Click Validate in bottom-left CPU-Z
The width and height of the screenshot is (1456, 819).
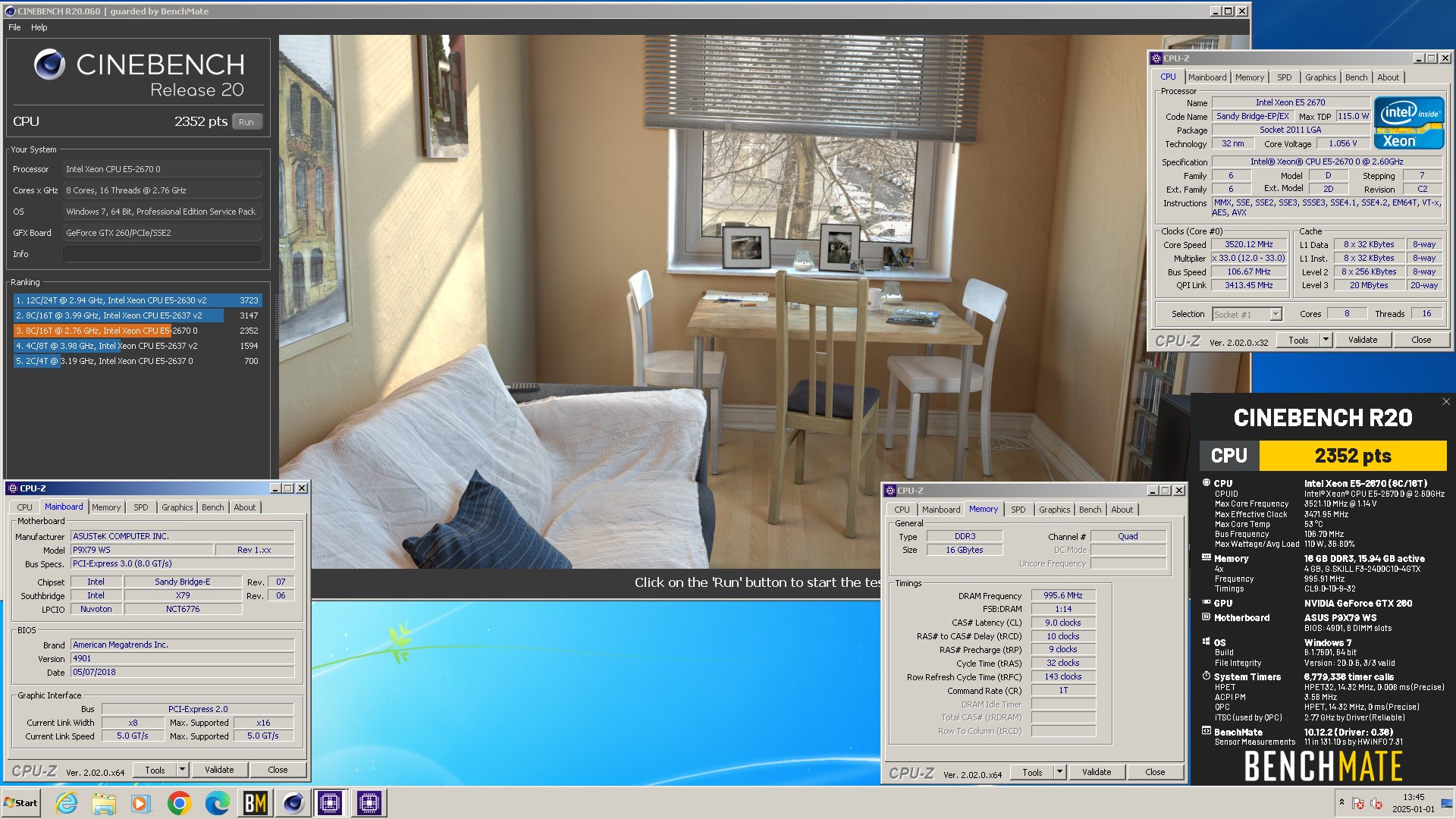(x=219, y=770)
